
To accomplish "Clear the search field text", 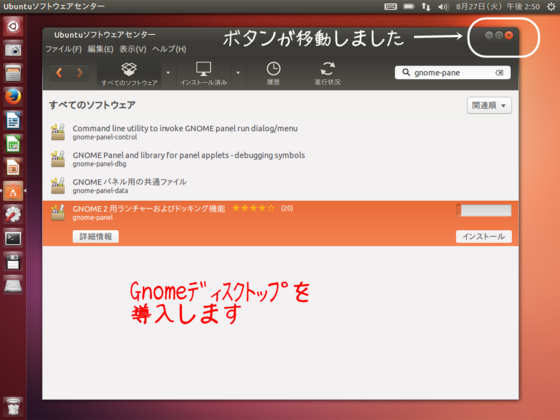I will tap(499, 73).
